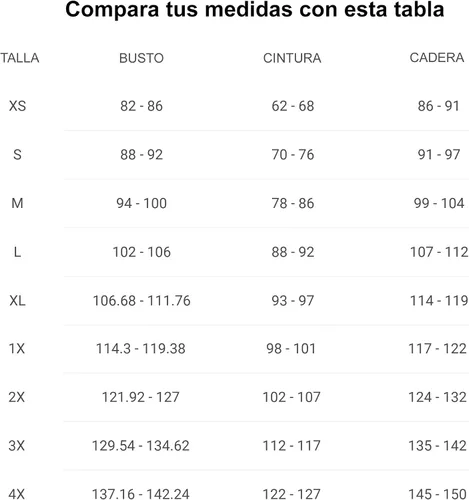The width and height of the screenshot is (469, 500).
Task: Click the bust value 121.92 - 127
Action: (x=141, y=397)
